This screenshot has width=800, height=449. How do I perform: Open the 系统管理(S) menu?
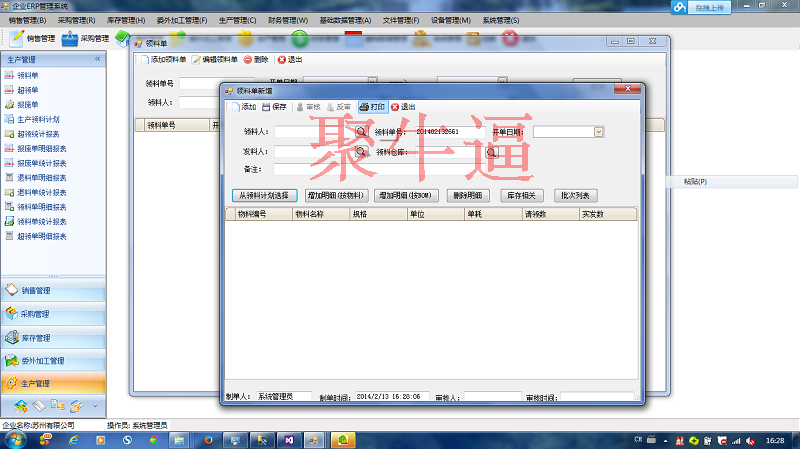tap(501, 20)
